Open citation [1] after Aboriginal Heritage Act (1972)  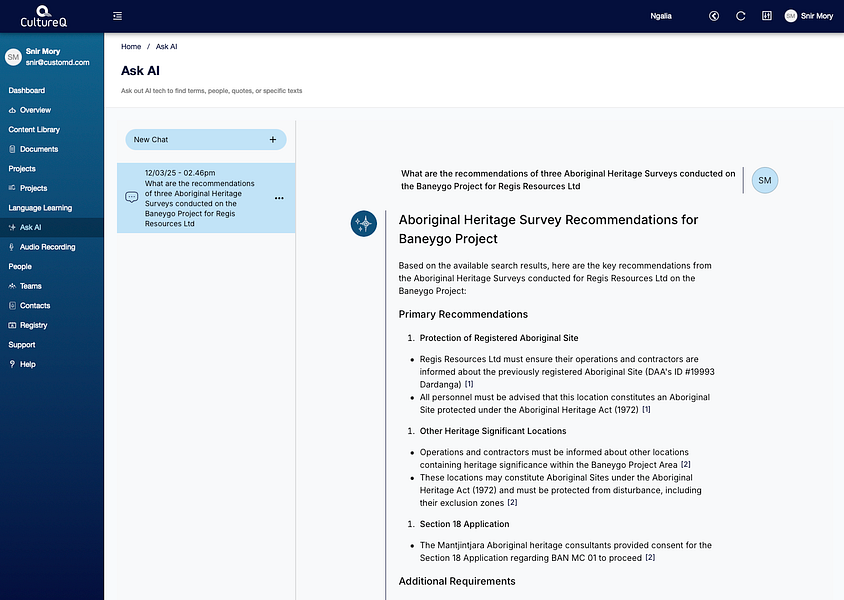click(646, 410)
